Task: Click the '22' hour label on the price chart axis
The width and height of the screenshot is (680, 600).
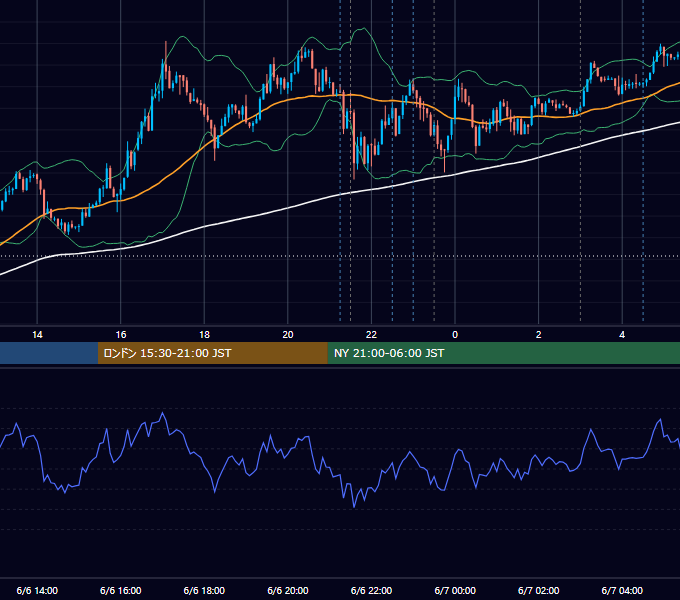Action: (371, 335)
